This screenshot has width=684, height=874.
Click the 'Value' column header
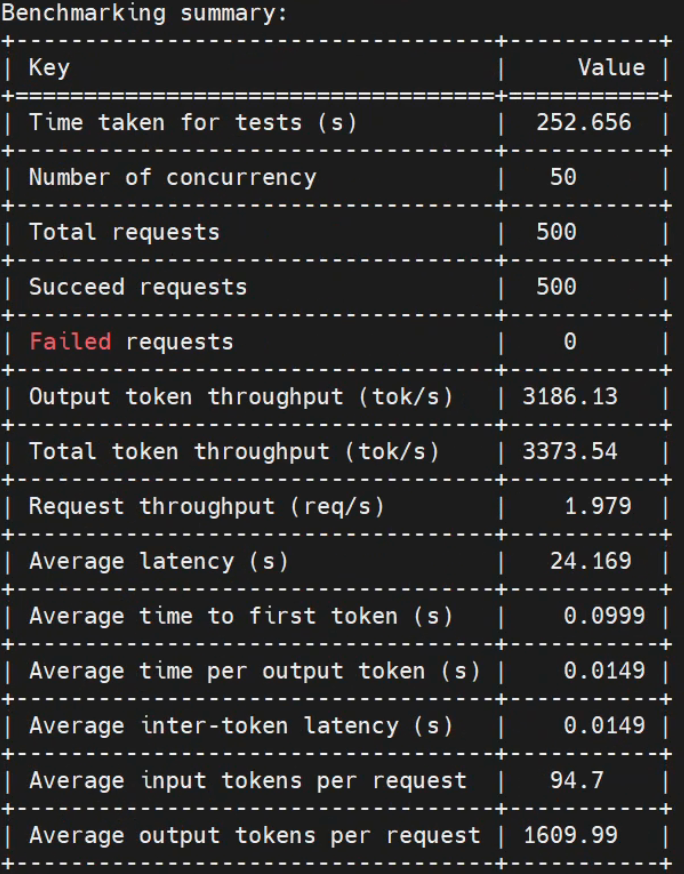tap(611, 67)
